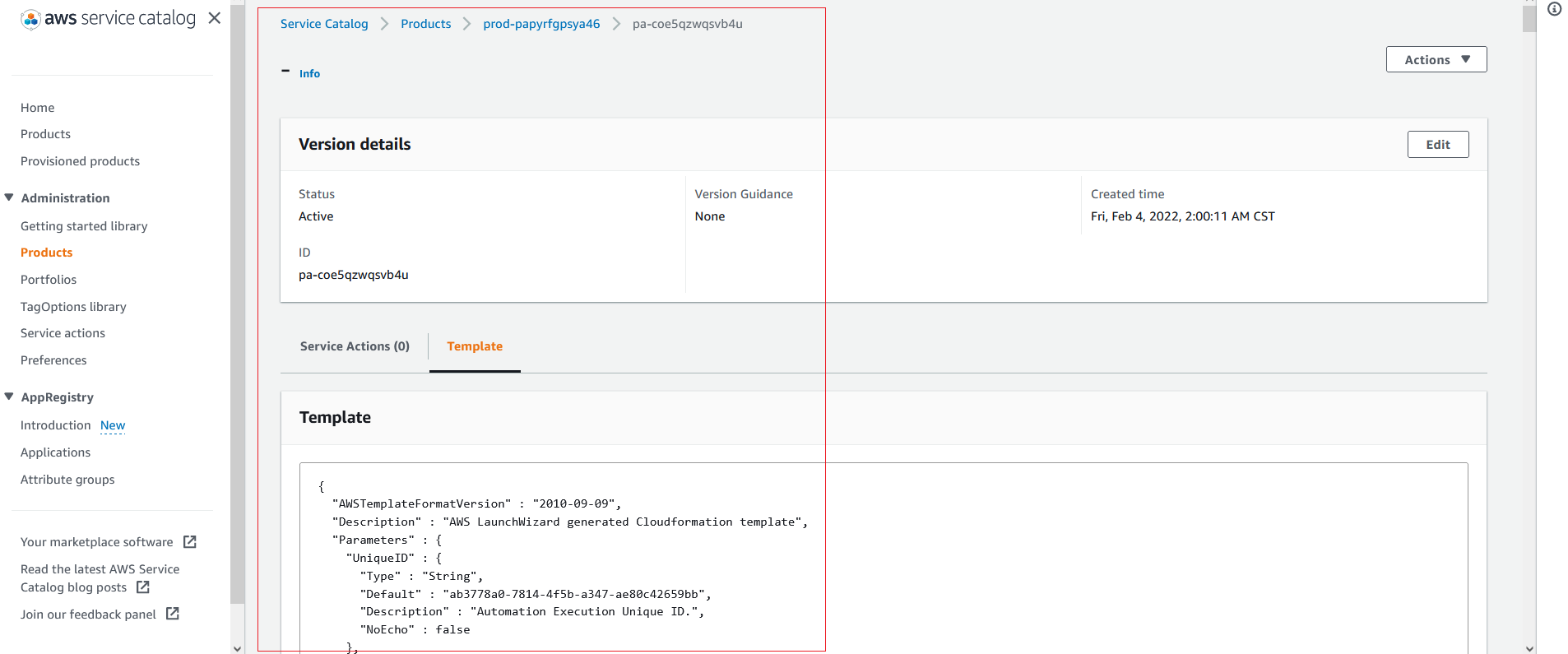Click Products breadcrumb link

[x=426, y=24]
